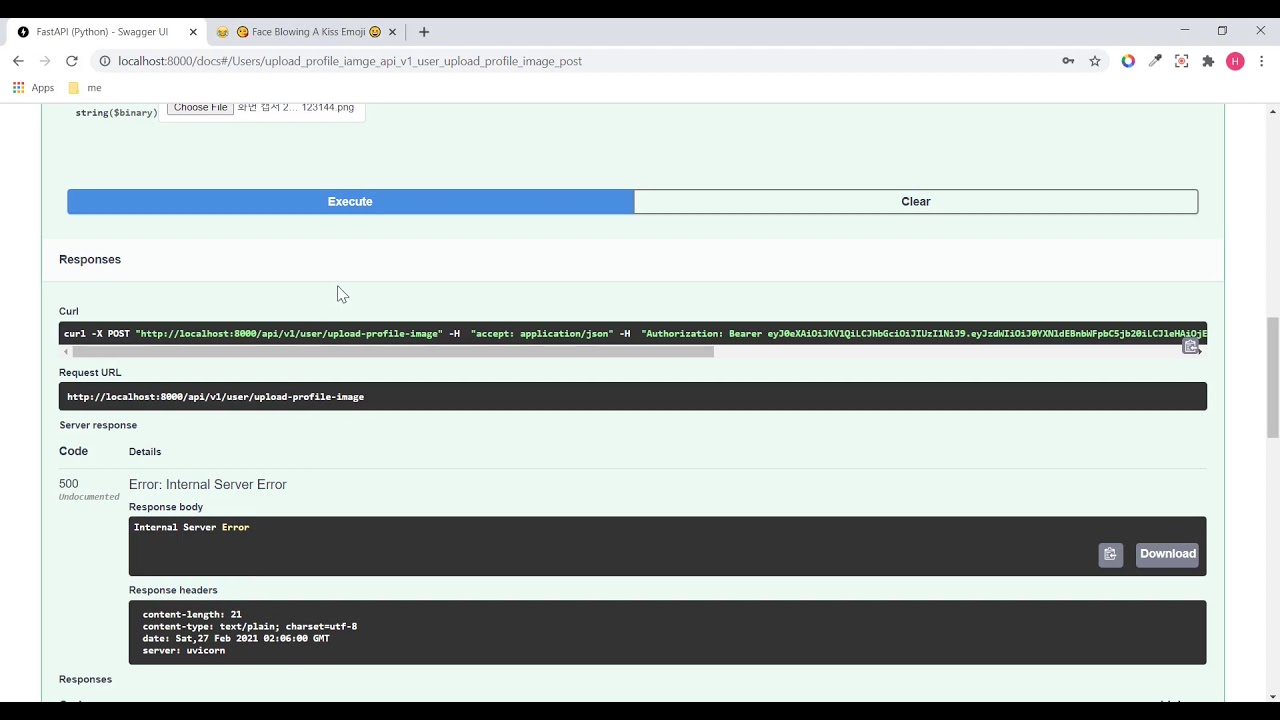Copy the curl command to clipboard
The height and width of the screenshot is (720, 1280).
coord(1190,346)
